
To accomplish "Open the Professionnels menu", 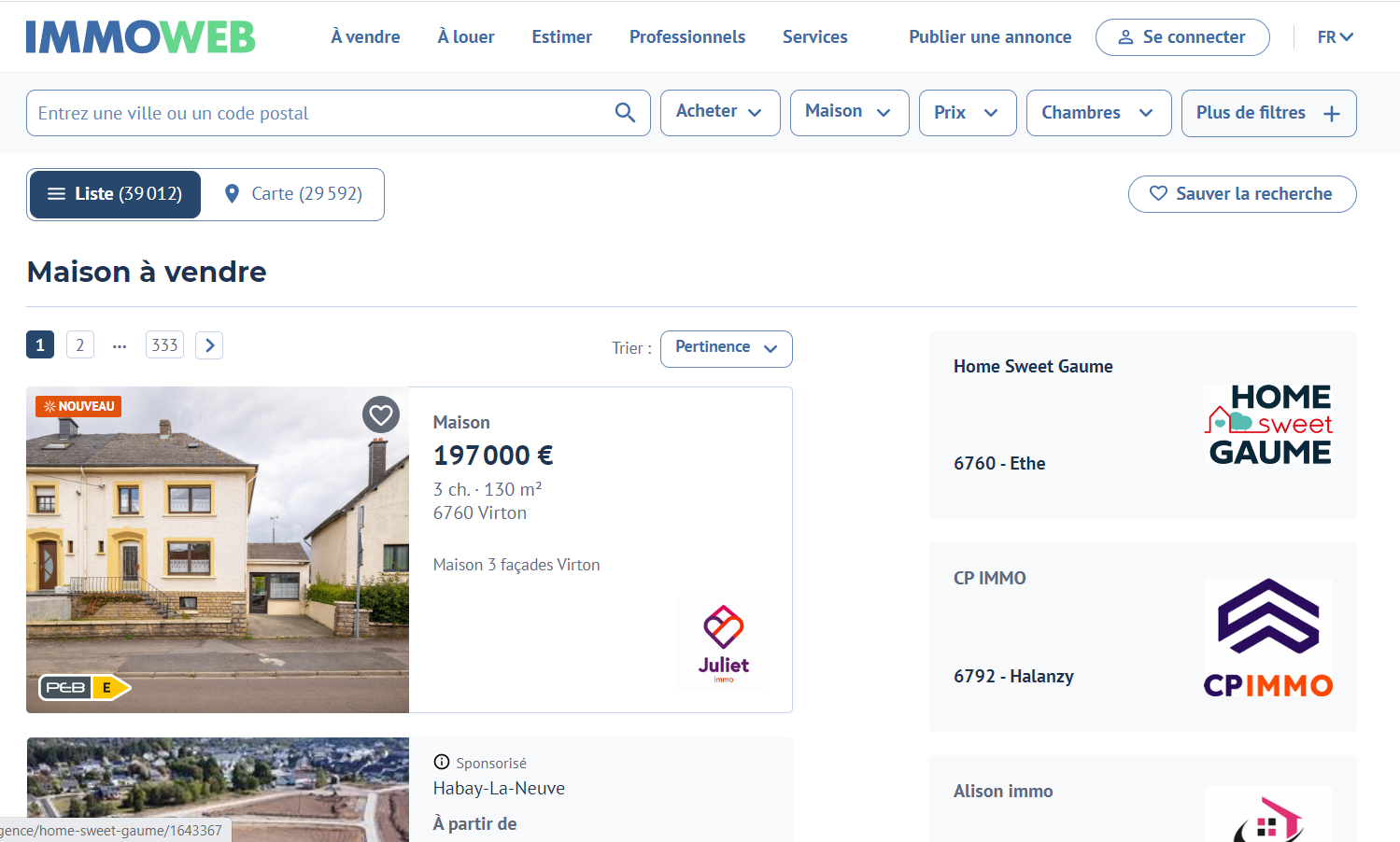I will pos(686,37).
